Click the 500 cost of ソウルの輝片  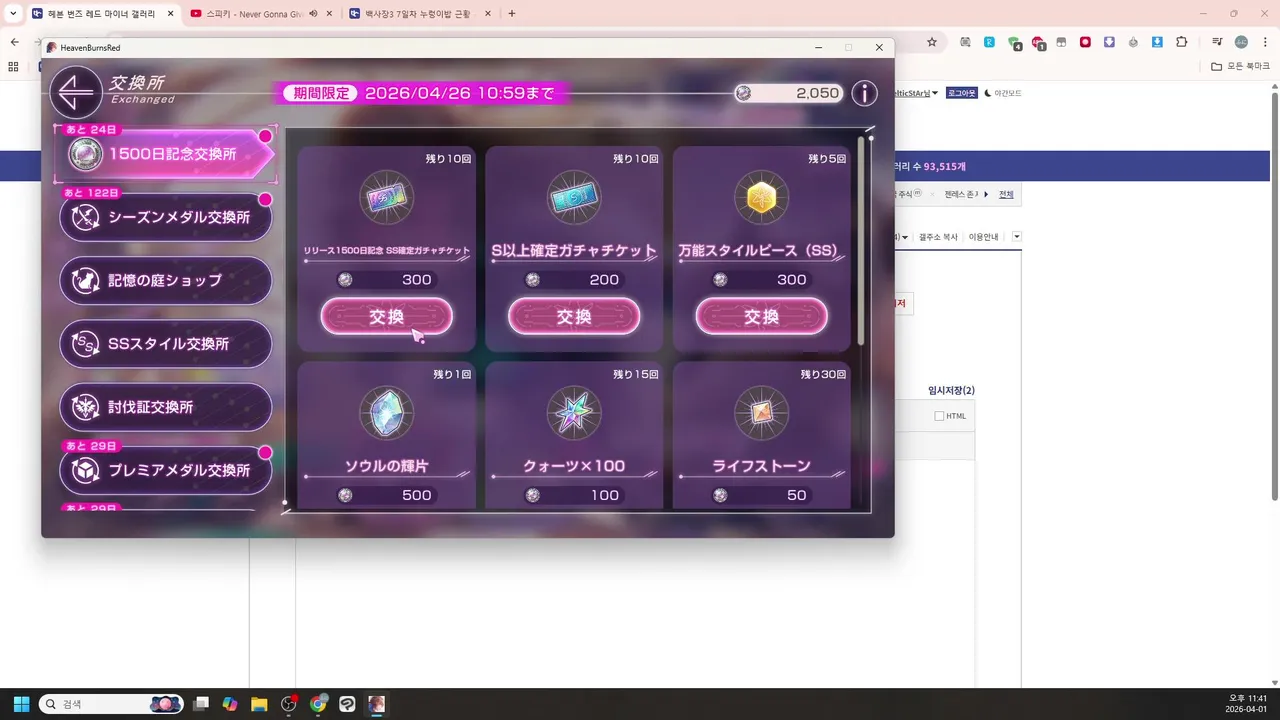(x=416, y=495)
